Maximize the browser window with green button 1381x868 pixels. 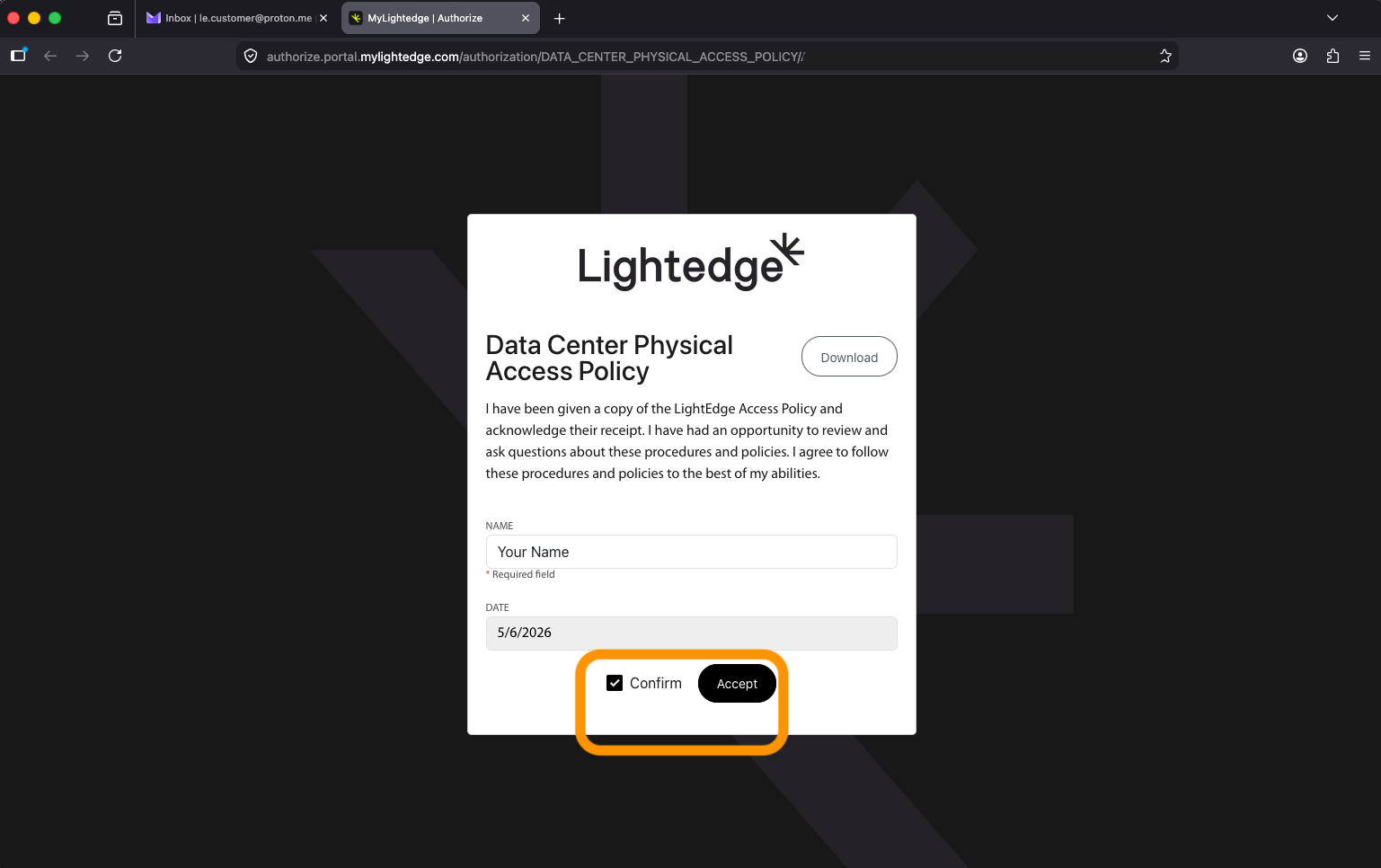click(55, 18)
